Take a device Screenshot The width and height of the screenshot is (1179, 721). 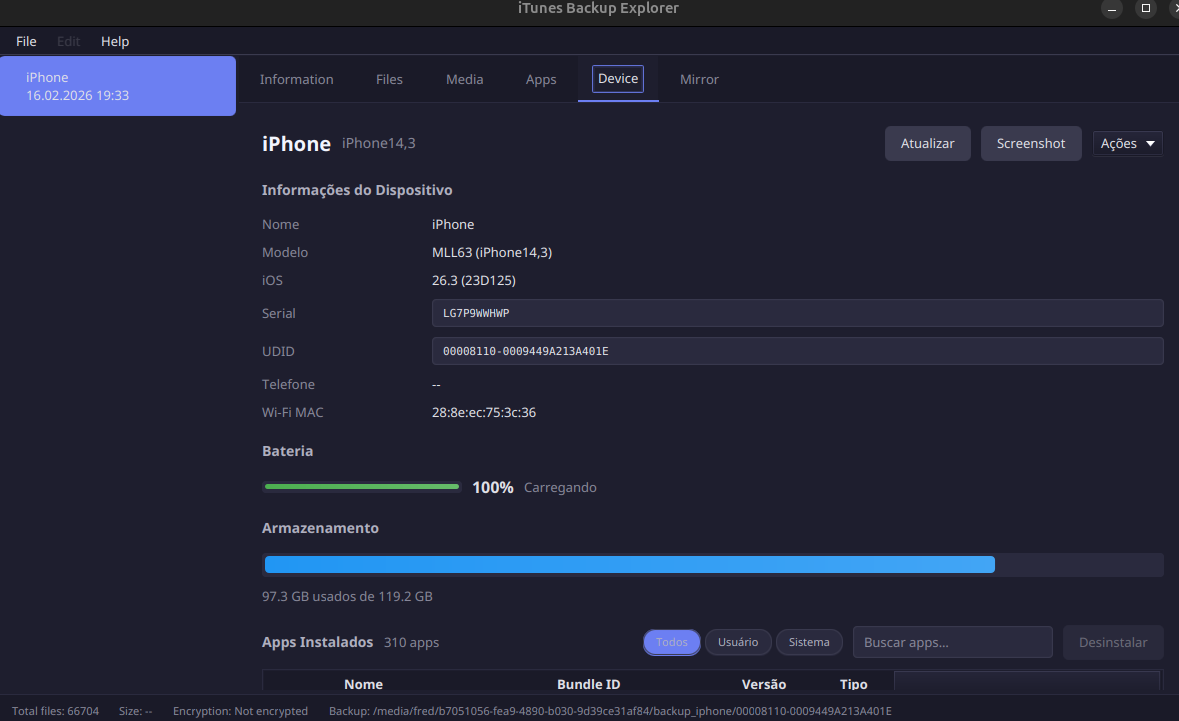pyautogui.click(x=1031, y=144)
